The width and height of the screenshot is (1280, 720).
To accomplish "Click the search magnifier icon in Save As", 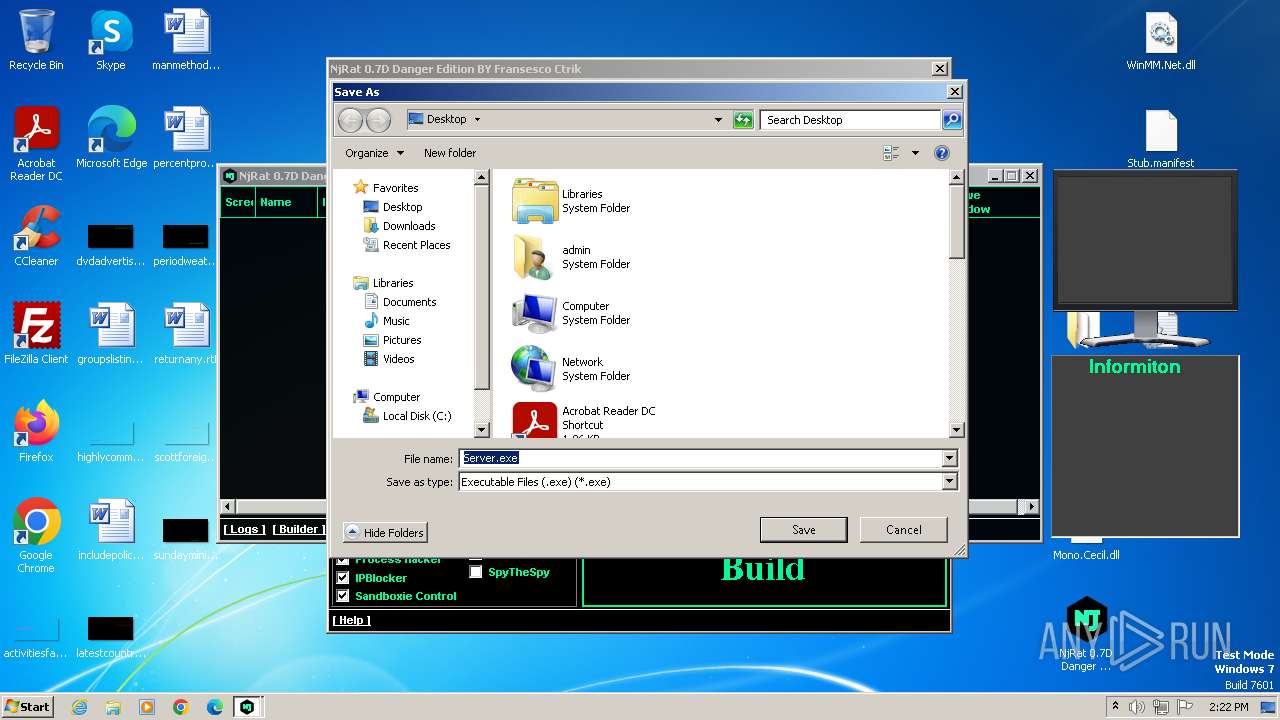I will pyautogui.click(x=952, y=120).
